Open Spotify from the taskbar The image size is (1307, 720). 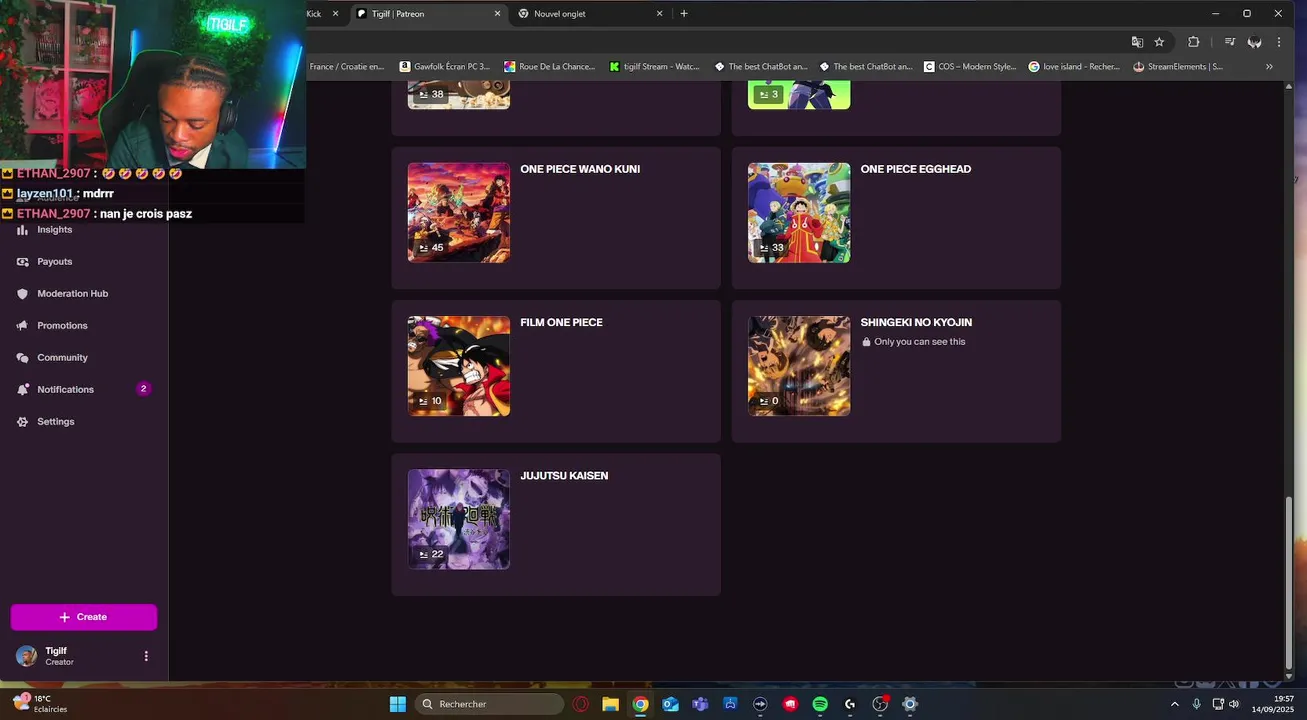820,704
